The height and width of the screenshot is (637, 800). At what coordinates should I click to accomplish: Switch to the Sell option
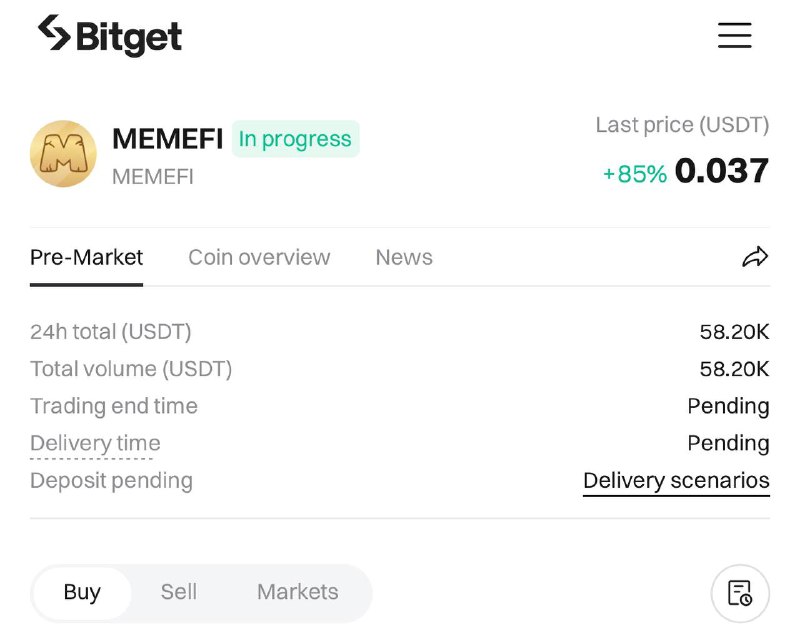pyautogui.click(x=179, y=592)
